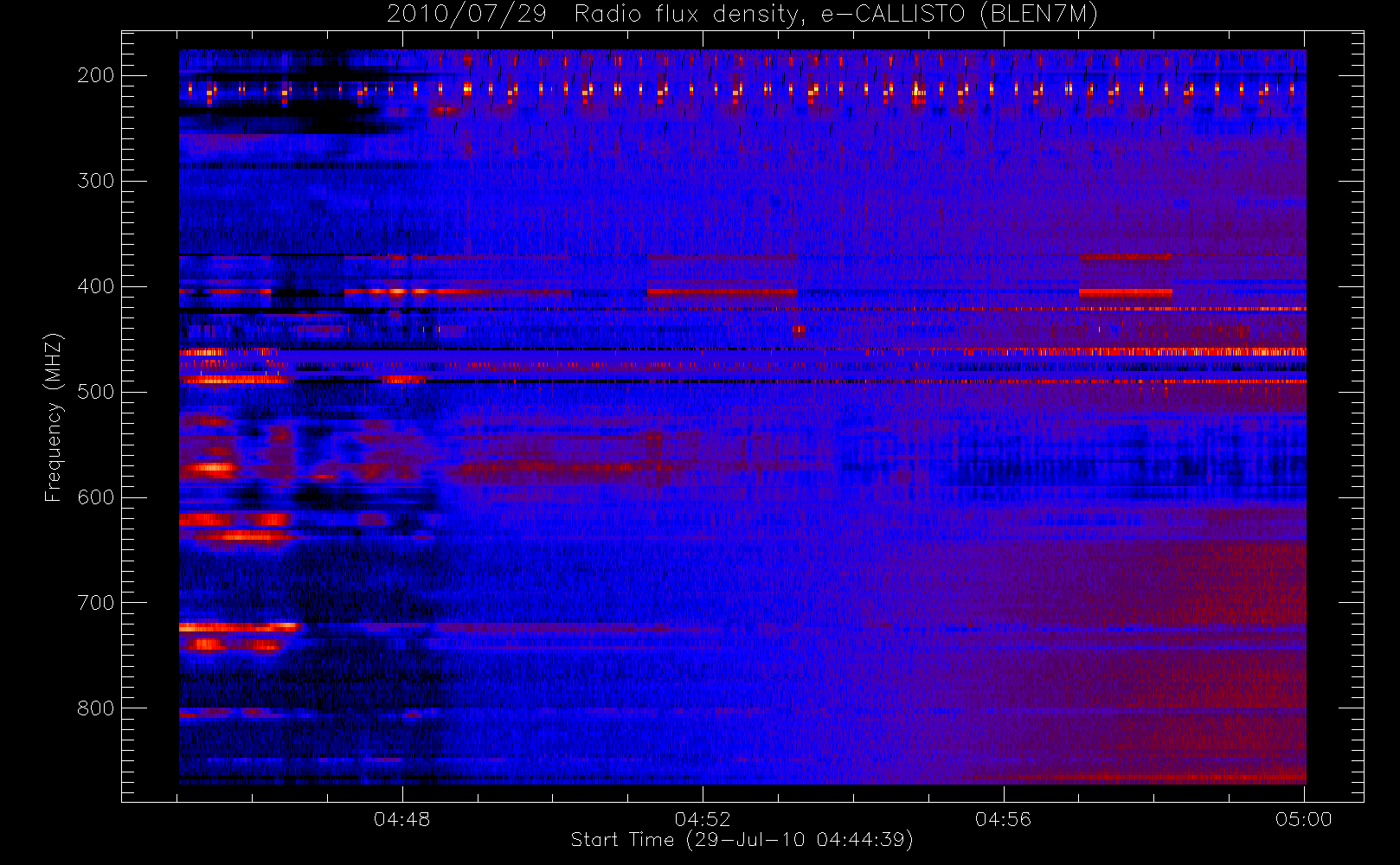Select the 600 frequency tick label
Screen dimensions: 1400x865
(95, 497)
